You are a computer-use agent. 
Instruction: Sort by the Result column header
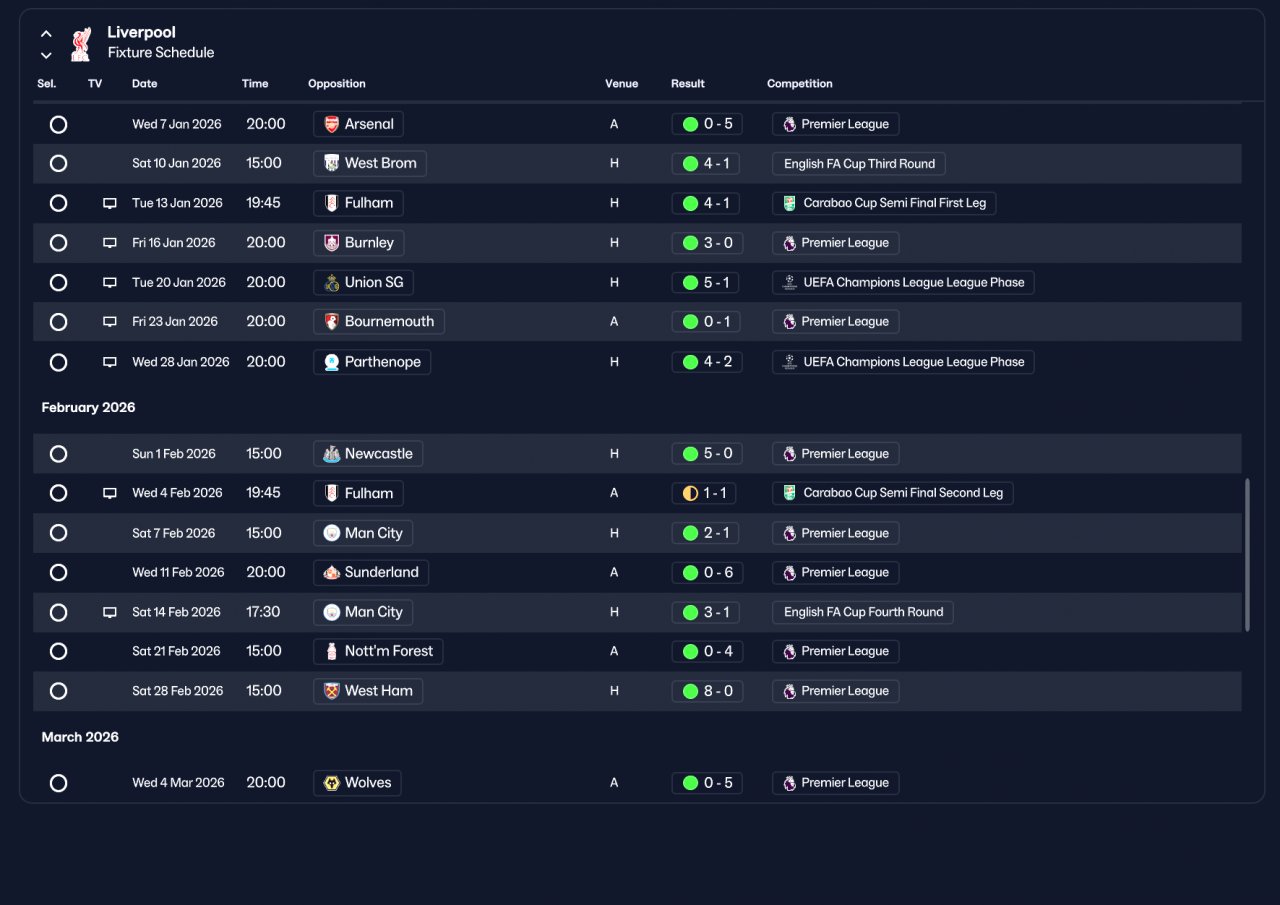coord(688,84)
